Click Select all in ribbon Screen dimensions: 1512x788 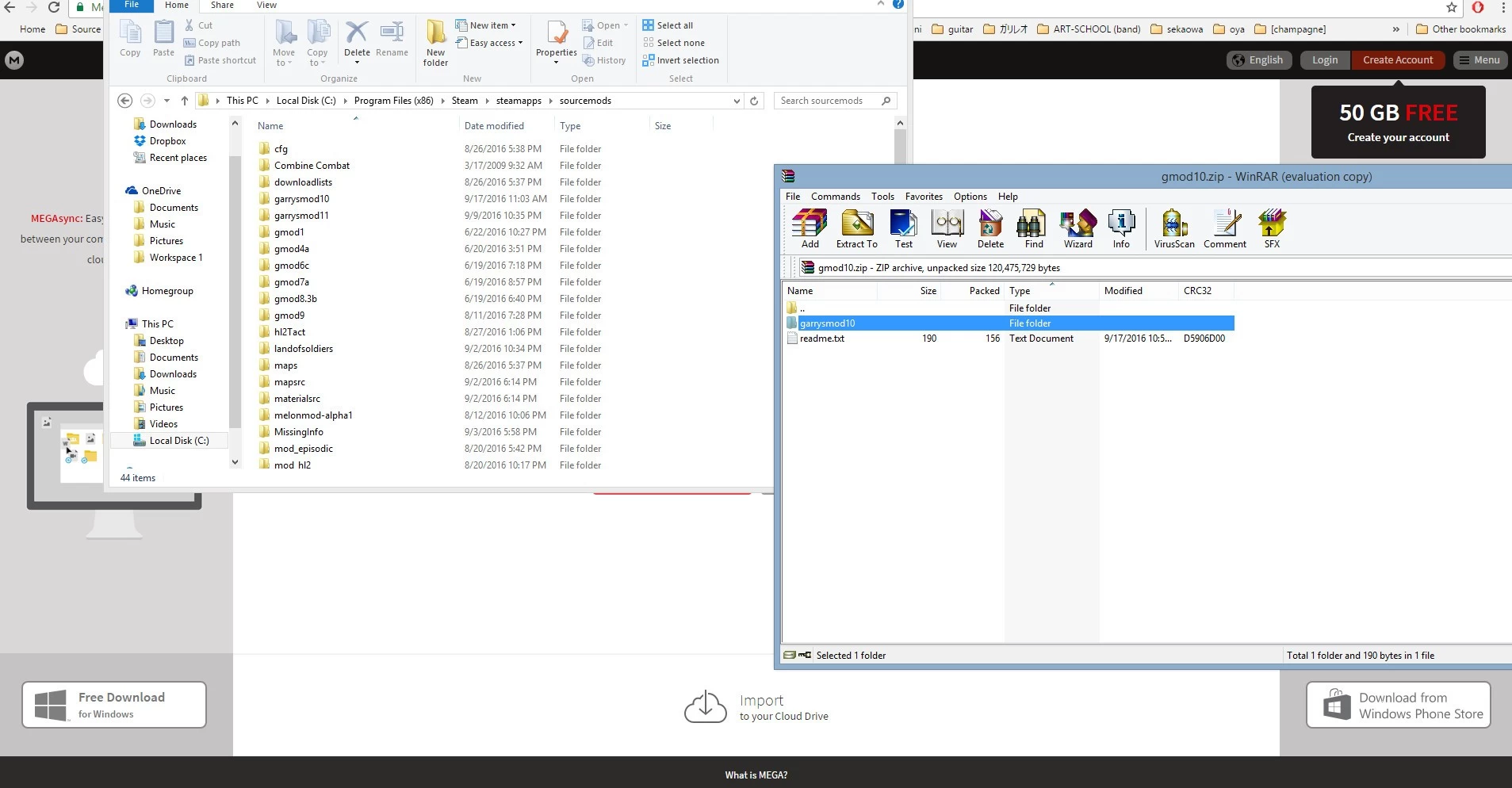pos(668,25)
